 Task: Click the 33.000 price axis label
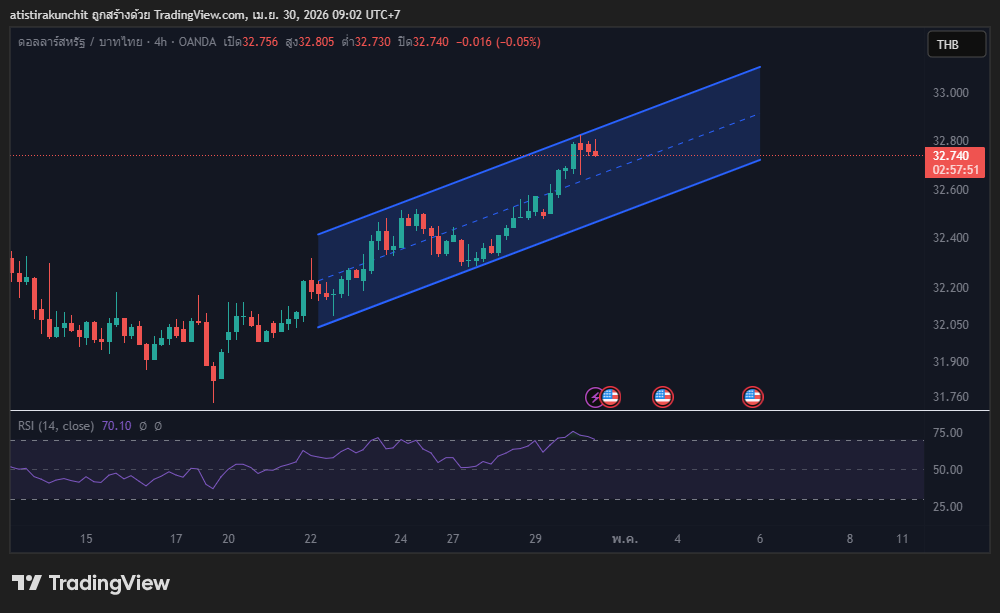pyautogui.click(x=951, y=93)
